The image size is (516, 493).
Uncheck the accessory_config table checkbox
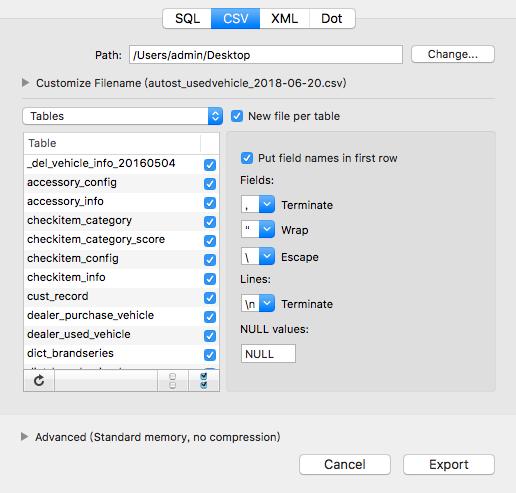click(210, 184)
